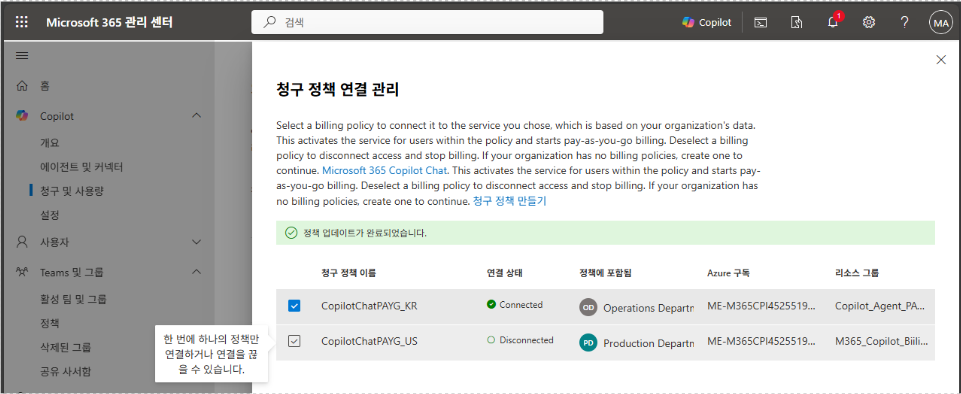The height and width of the screenshot is (394, 961).
Task: Click the M365_Copilot_Biili... resource group cell
Action: click(881, 341)
